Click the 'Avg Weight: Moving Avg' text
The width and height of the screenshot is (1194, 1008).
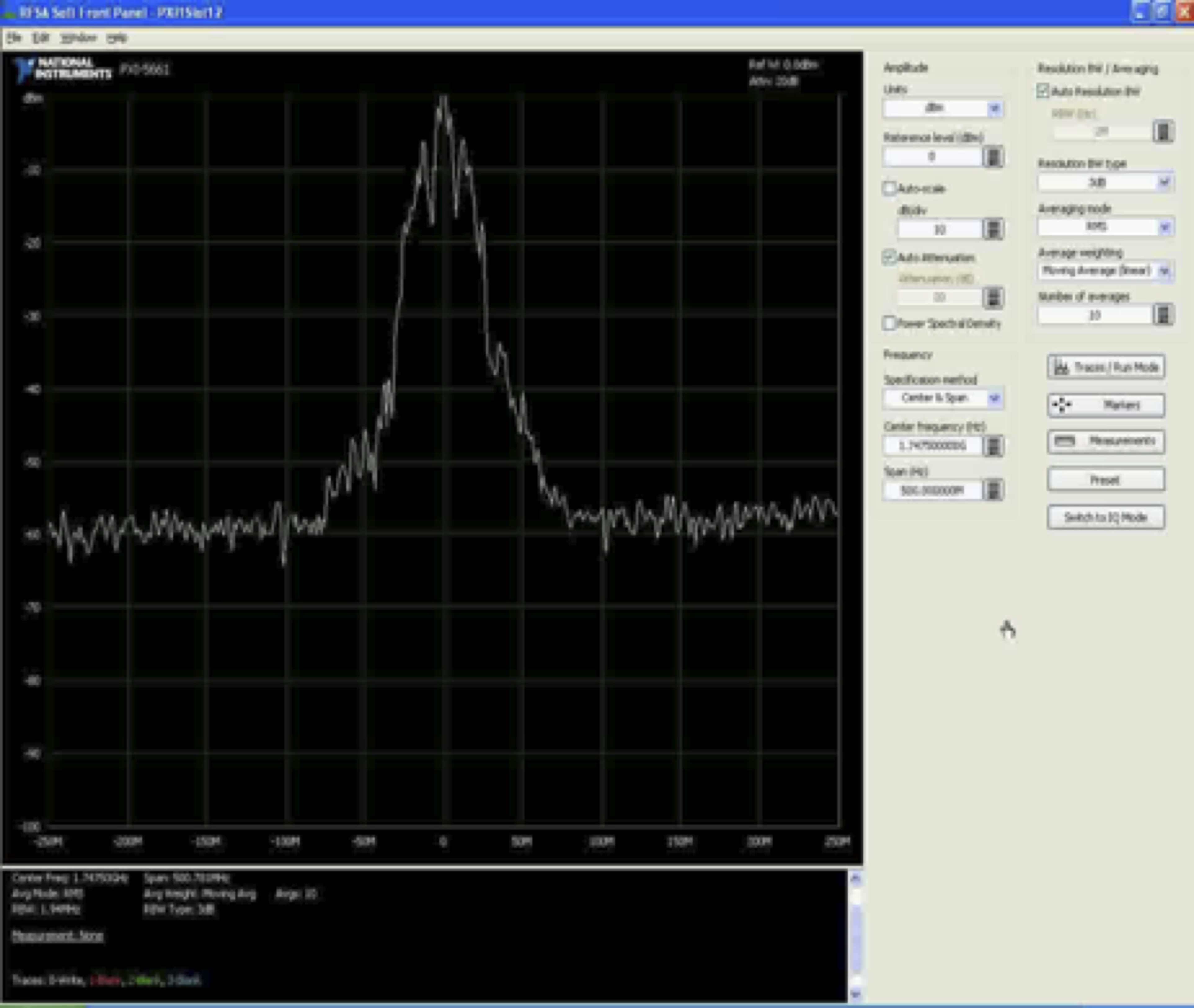(200, 893)
